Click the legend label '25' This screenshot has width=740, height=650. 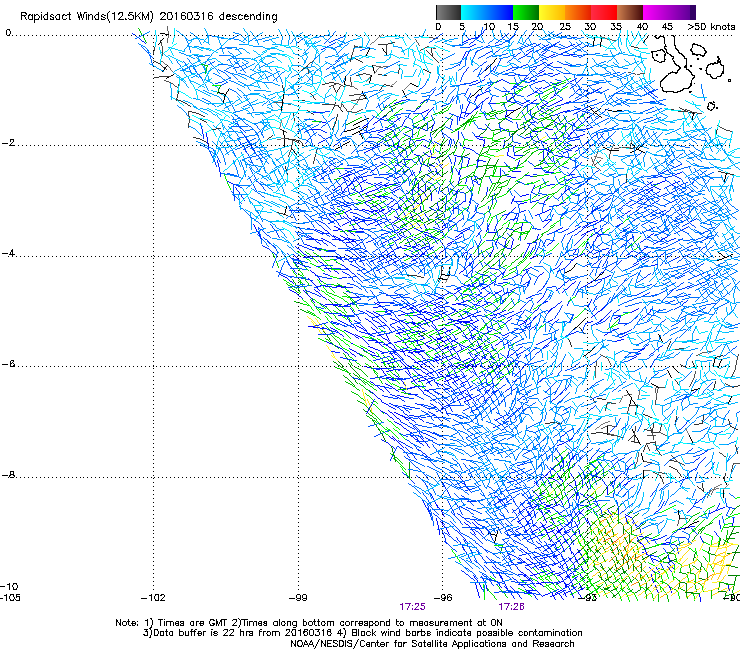pos(565,27)
